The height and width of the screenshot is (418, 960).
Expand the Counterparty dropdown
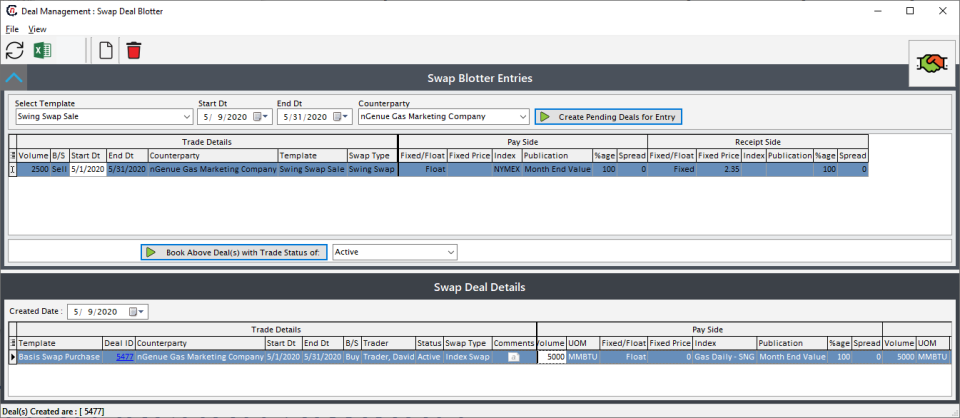tap(523, 116)
